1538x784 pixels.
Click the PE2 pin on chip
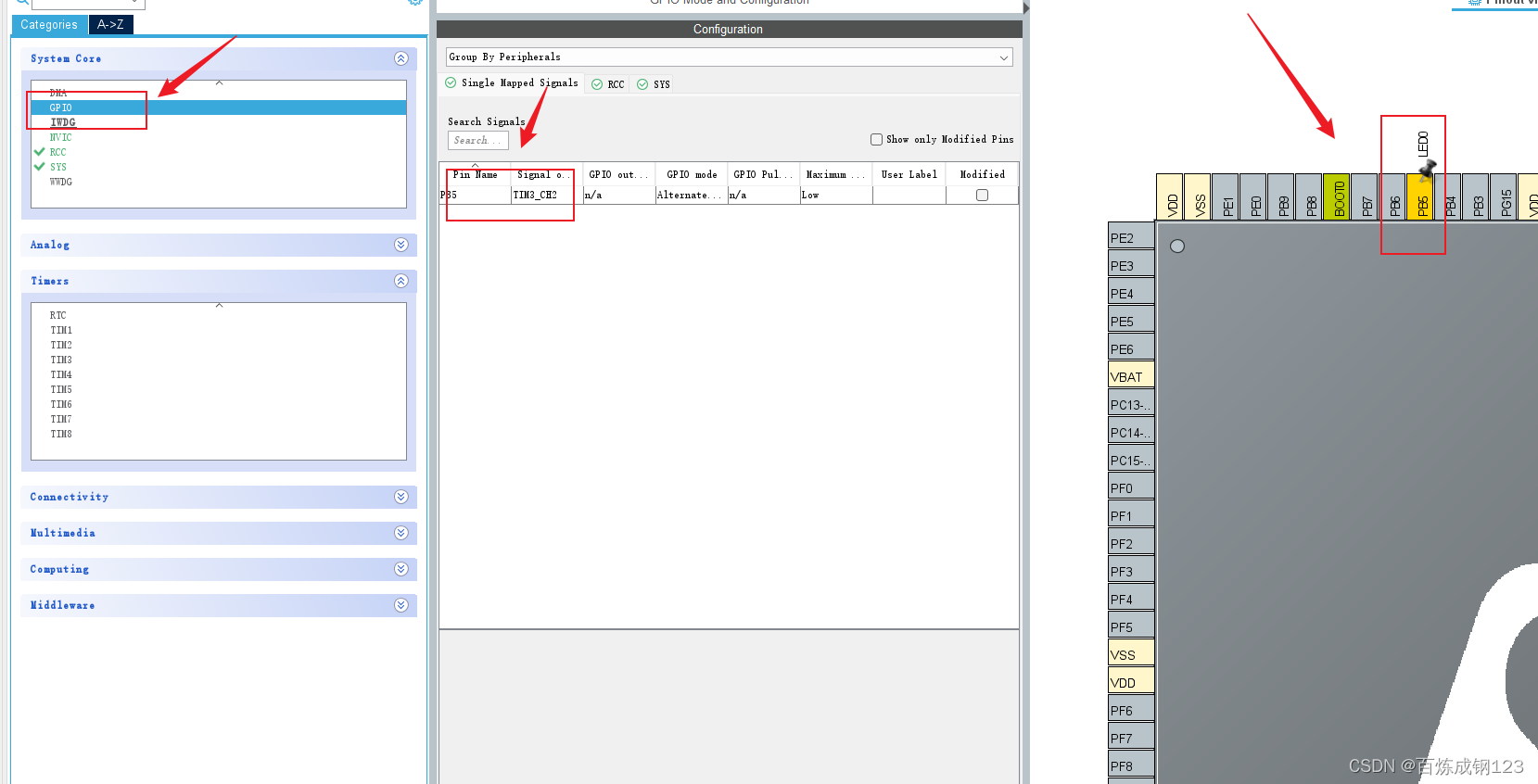pos(1131,236)
